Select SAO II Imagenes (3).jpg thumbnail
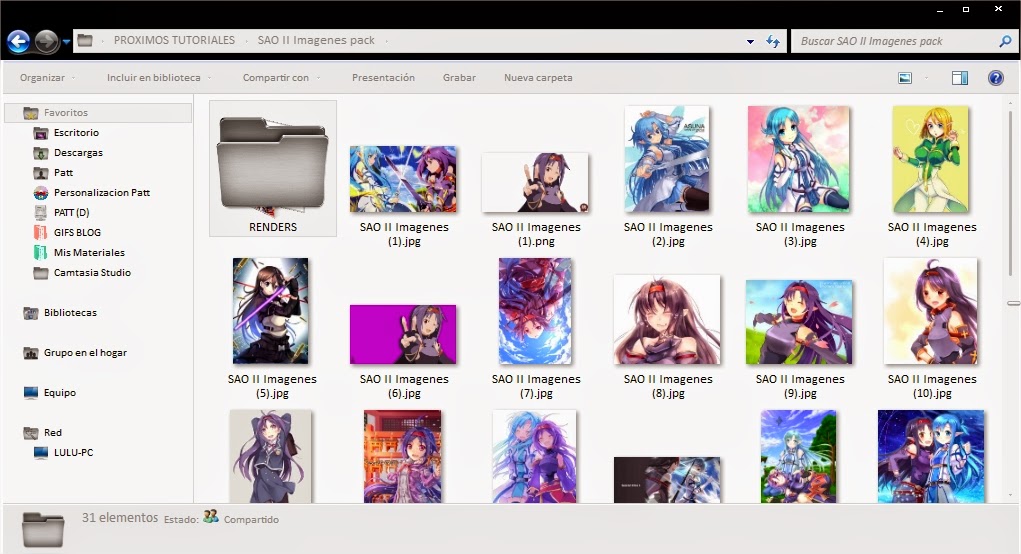Screen dimensions: 1021x554 (799, 159)
